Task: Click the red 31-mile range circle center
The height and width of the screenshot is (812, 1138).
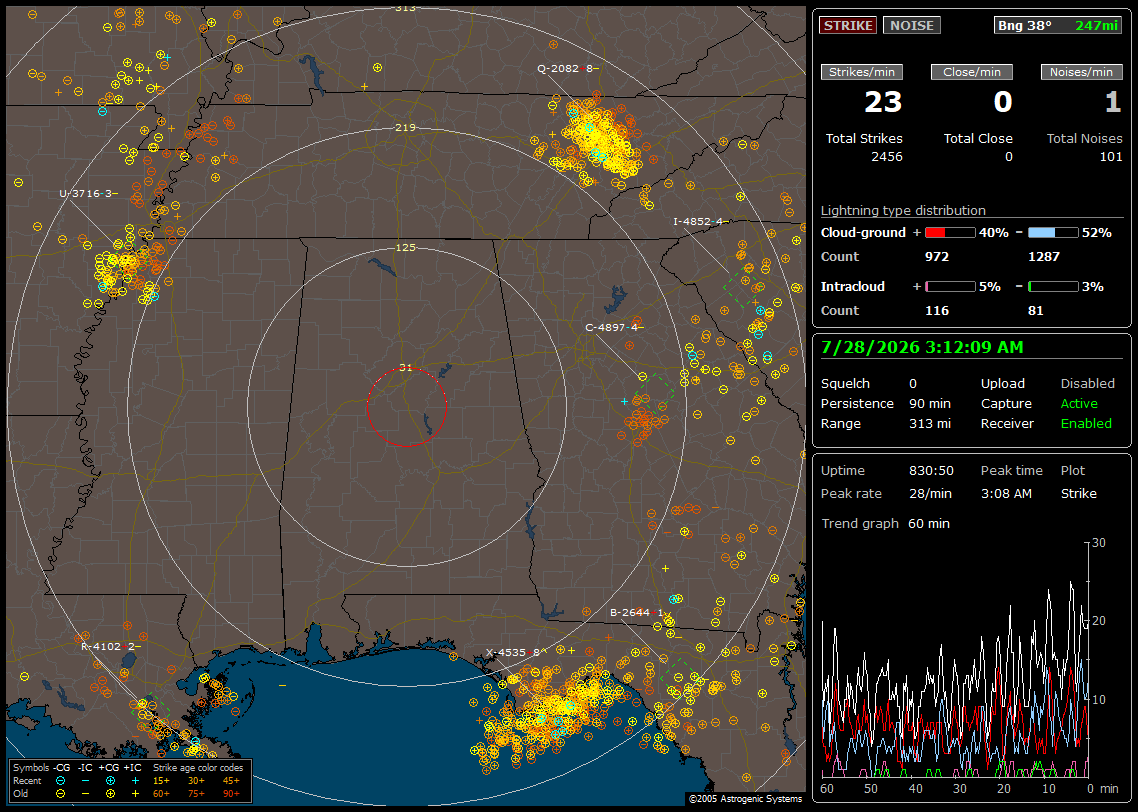Action: point(406,407)
